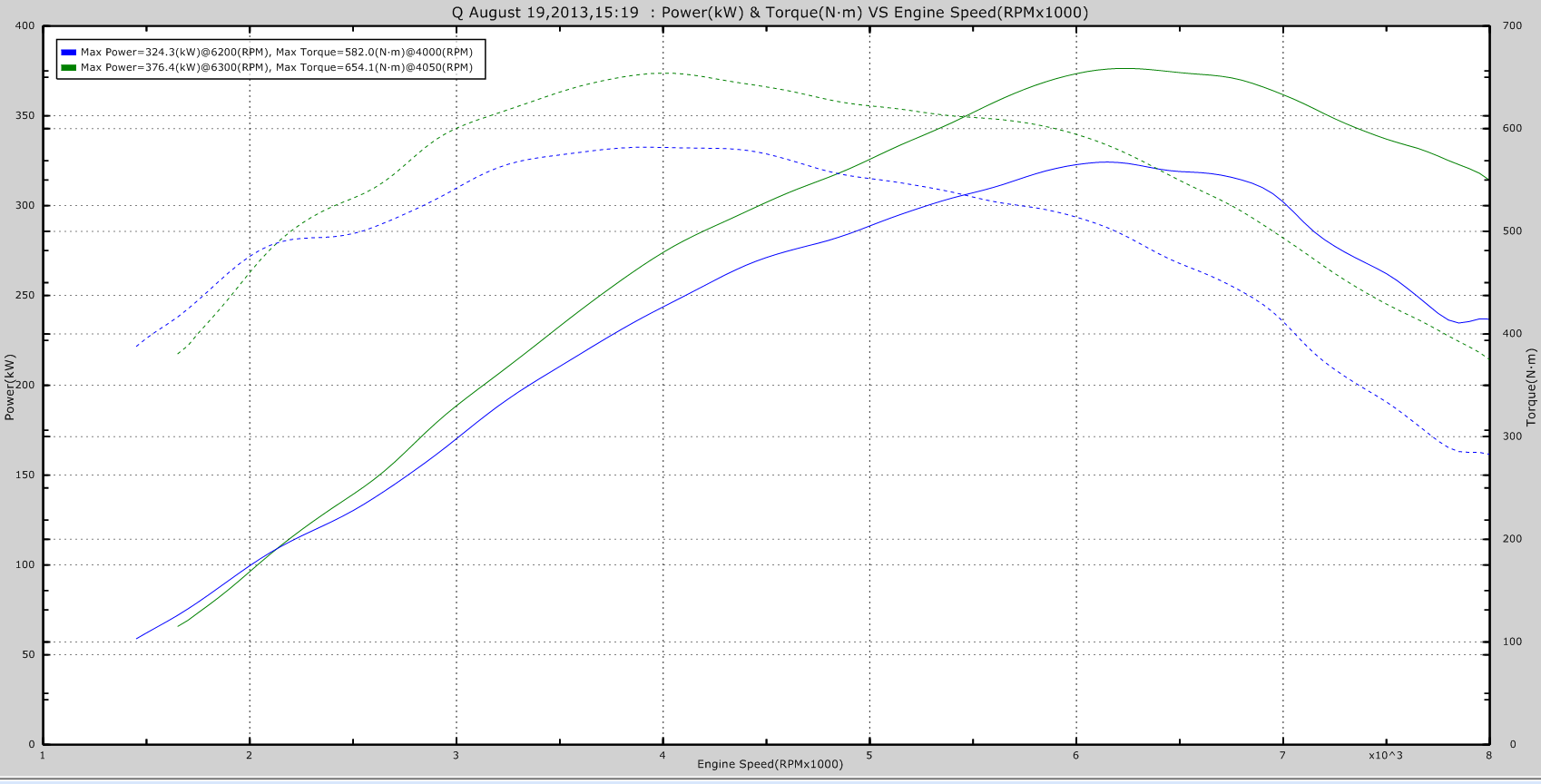This screenshot has width=1541, height=784.
Task: Click the peak of green dashed torque curve
Action: [664, 73]
